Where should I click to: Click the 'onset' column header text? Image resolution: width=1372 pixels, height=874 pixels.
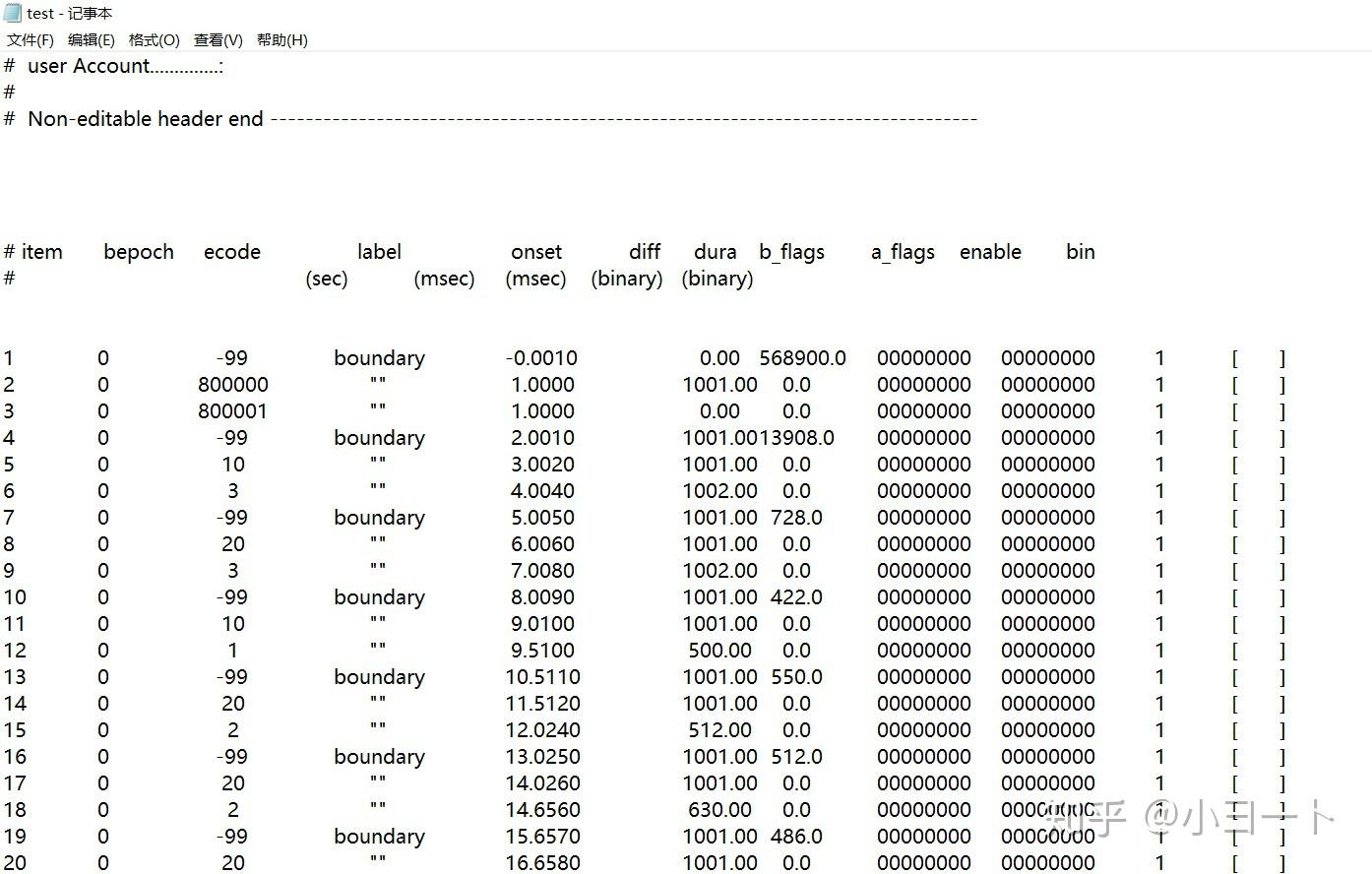click(535, 252)
